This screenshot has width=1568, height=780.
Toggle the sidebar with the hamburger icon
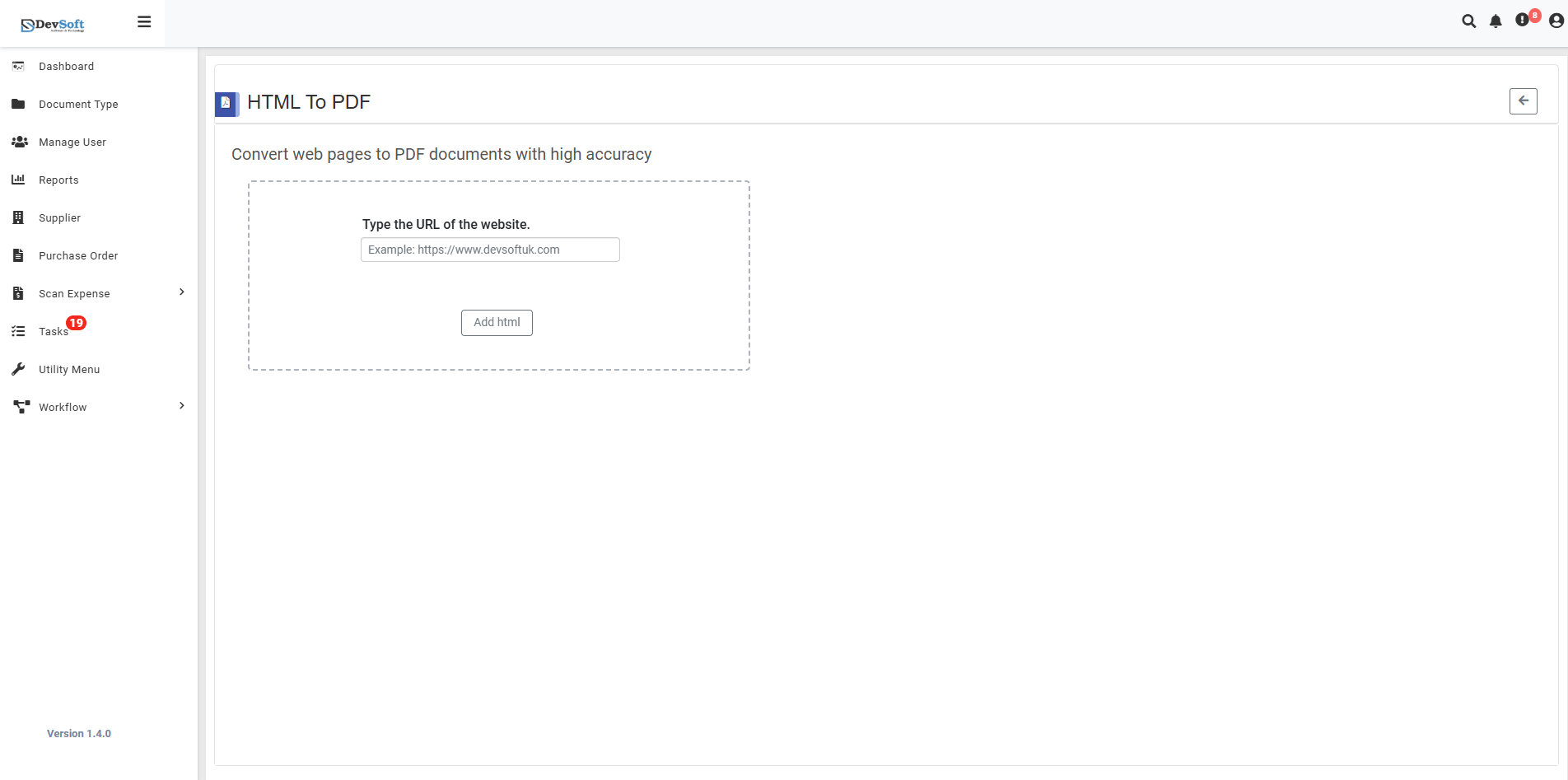[144, 21]
